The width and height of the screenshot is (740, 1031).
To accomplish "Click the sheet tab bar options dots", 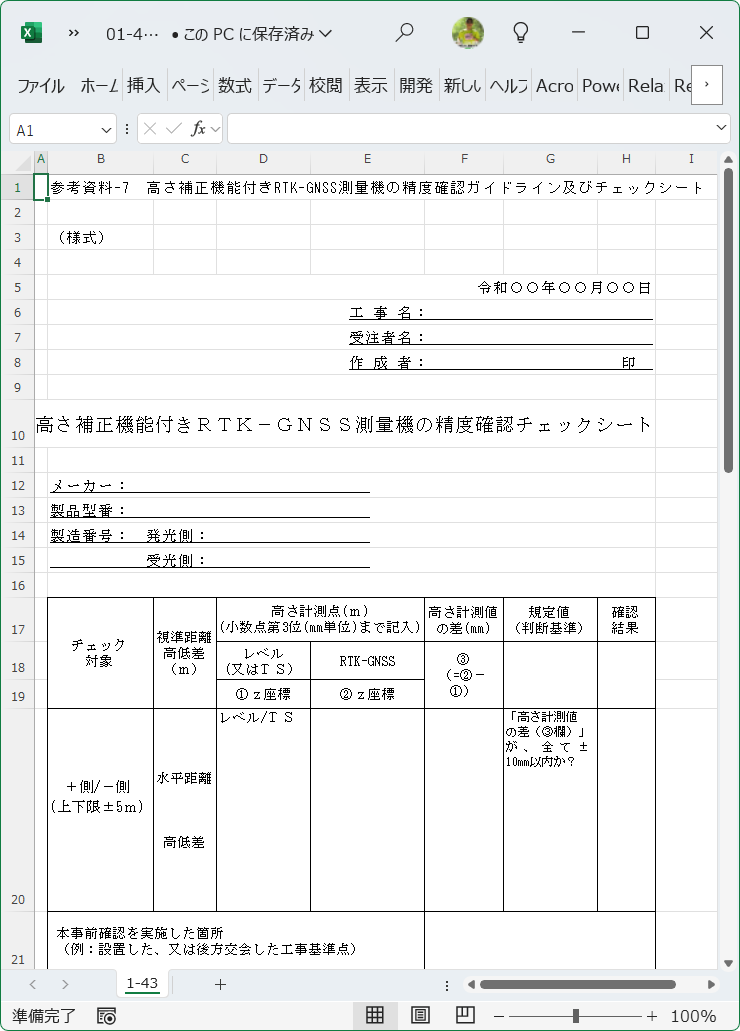I will tap(447, 985).
